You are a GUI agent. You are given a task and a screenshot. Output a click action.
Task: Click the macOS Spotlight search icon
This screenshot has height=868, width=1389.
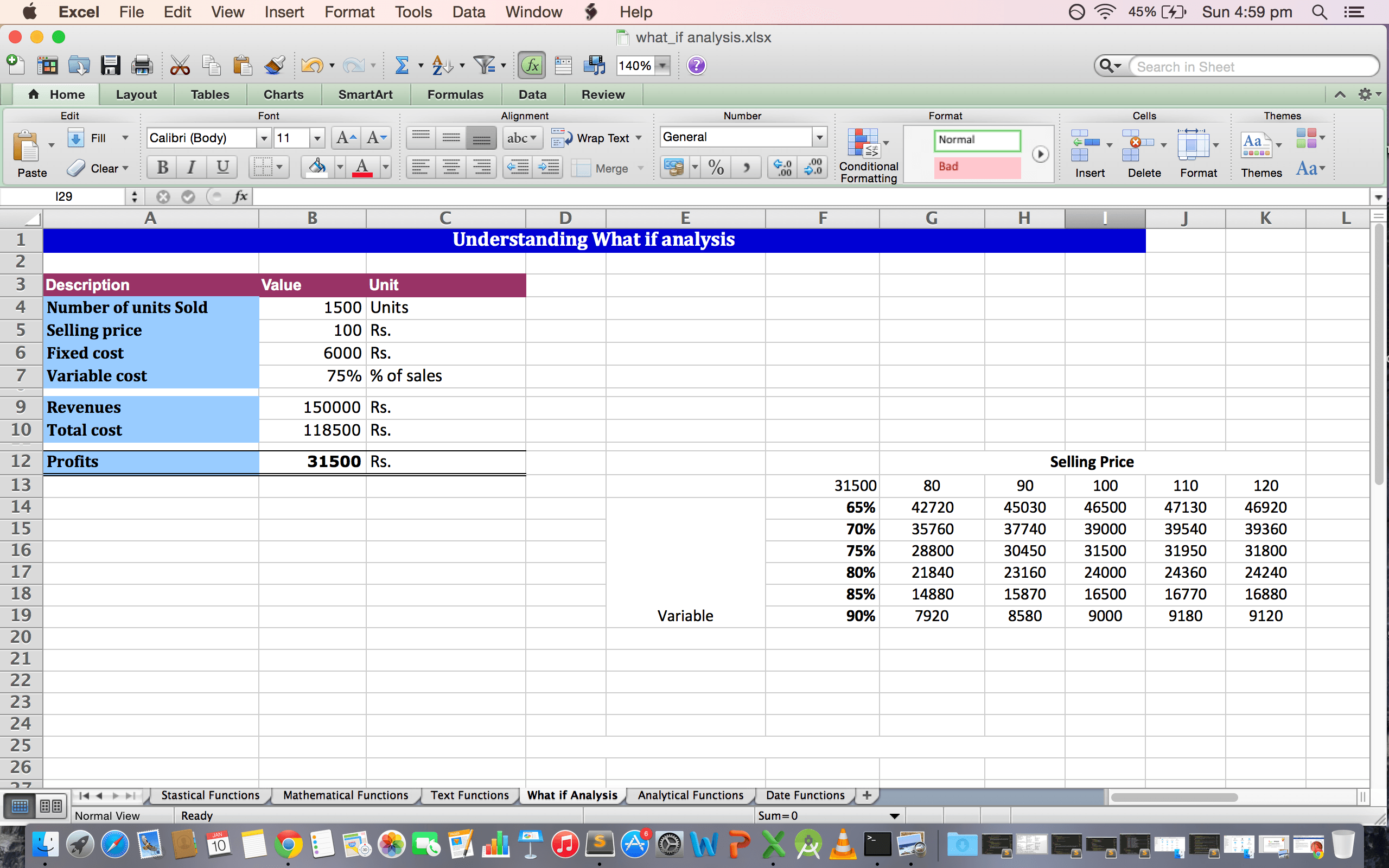[1319, 12]
